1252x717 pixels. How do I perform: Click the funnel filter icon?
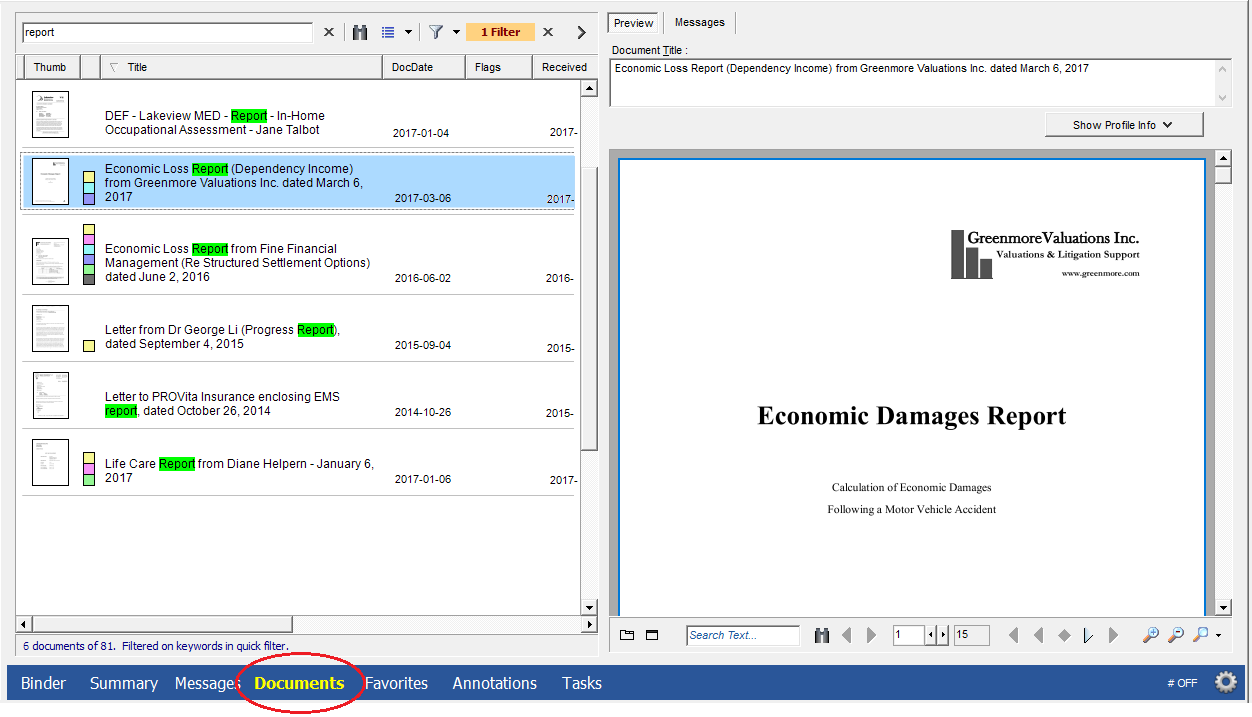click(x=436, y=32)
